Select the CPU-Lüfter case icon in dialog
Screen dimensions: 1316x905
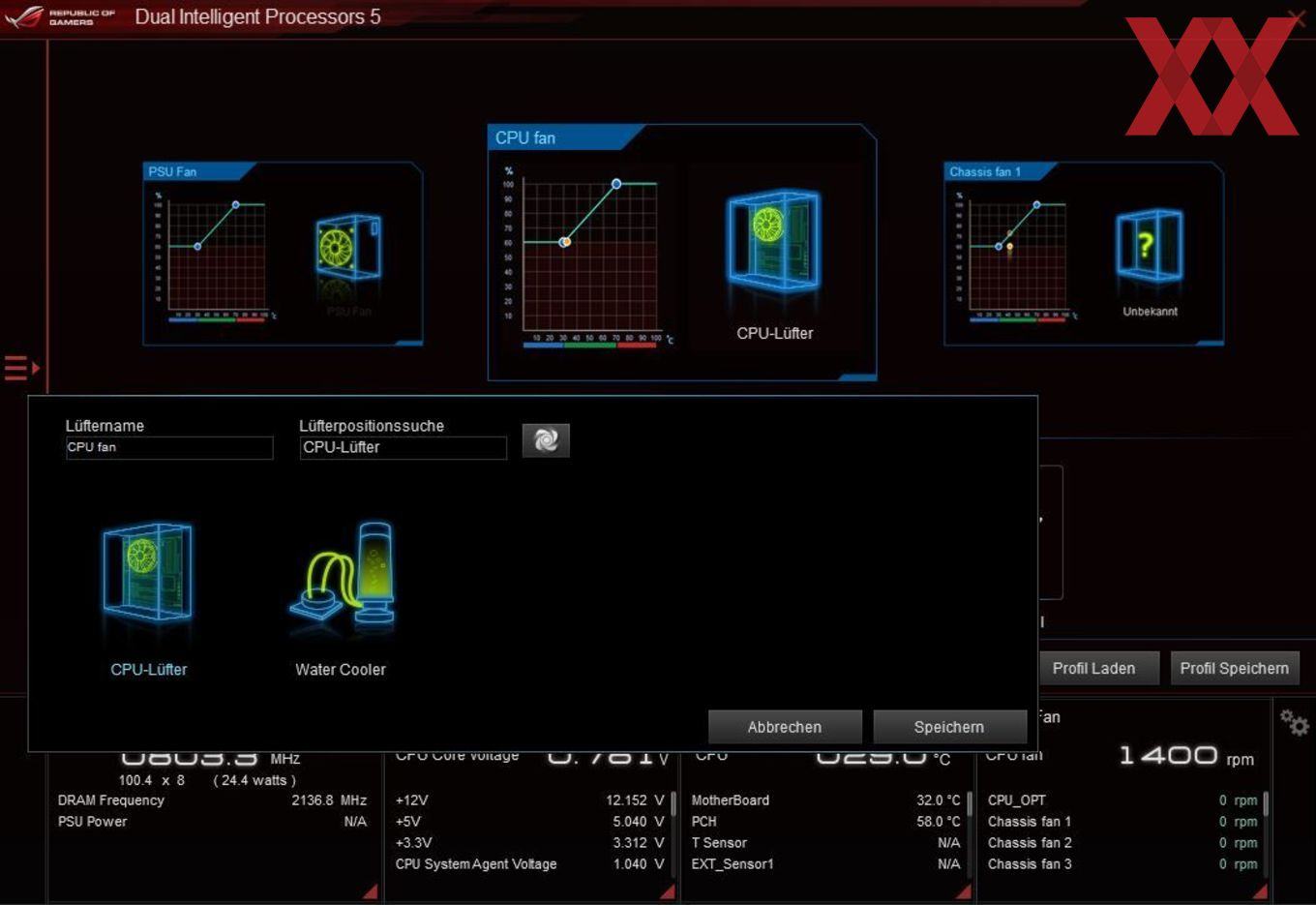pyautogui.click(x=148, y=573)
